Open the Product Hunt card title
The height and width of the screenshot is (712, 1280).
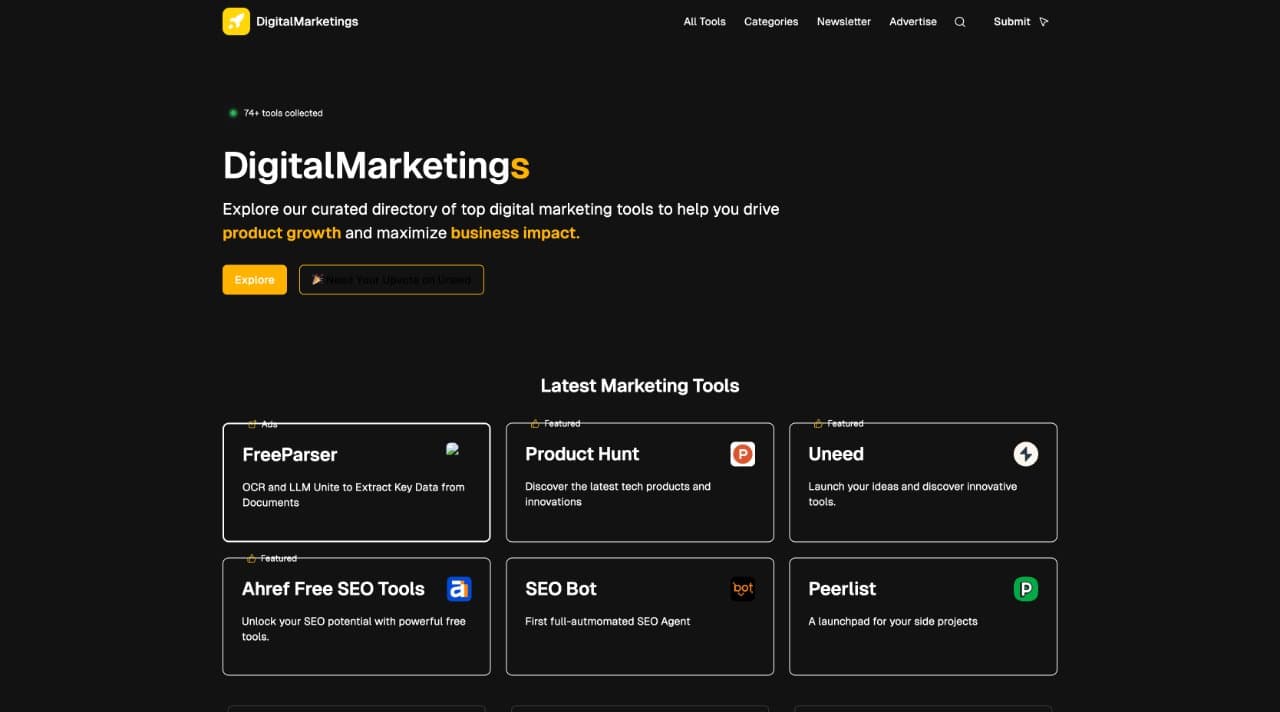582,454
